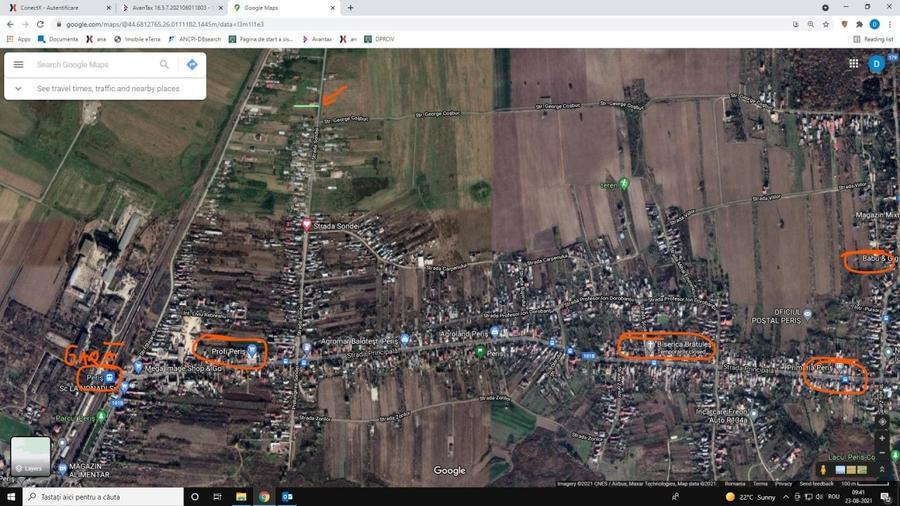Open Outlook from the taskbar
The height and width of the screenshot is (506, 900).
(287, 497)
